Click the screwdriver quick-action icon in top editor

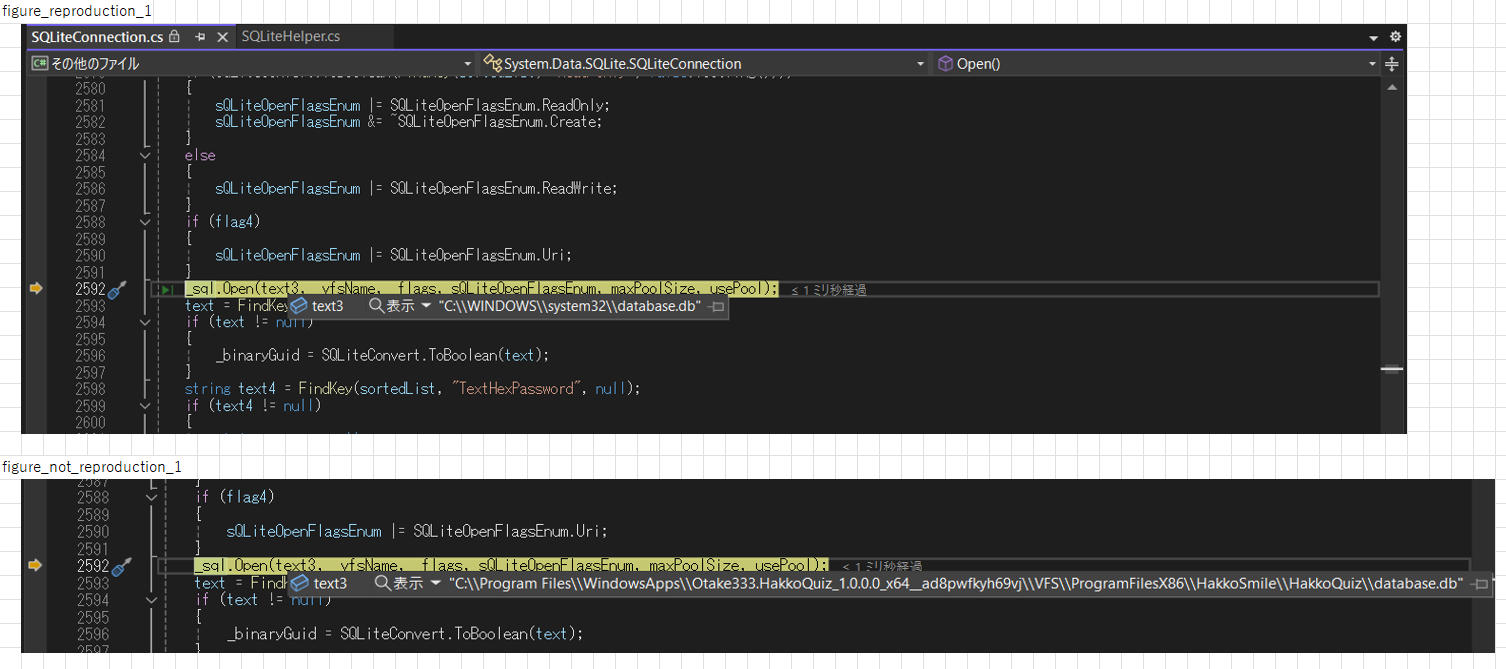pos(118,289)
